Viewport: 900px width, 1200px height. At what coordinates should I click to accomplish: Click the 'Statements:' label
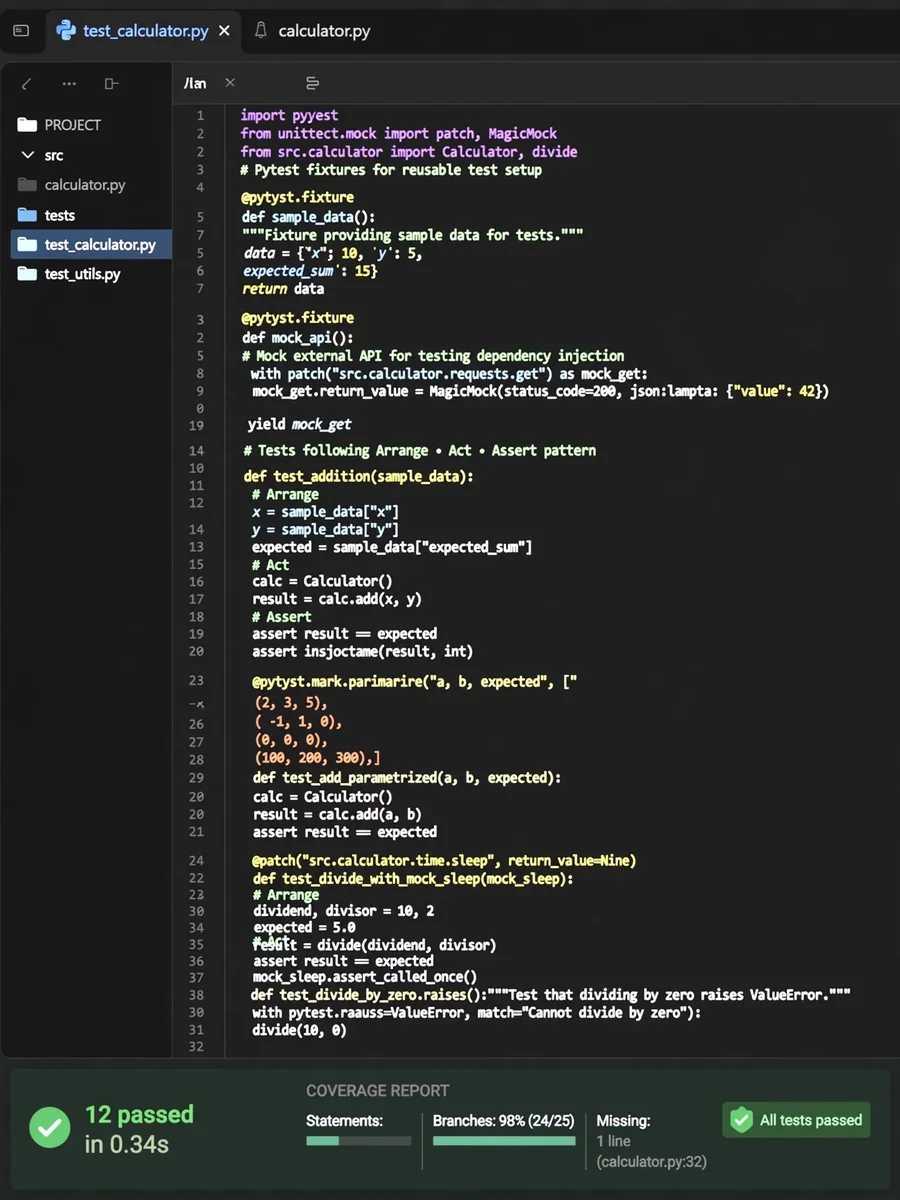click(x=344, y=1121)
